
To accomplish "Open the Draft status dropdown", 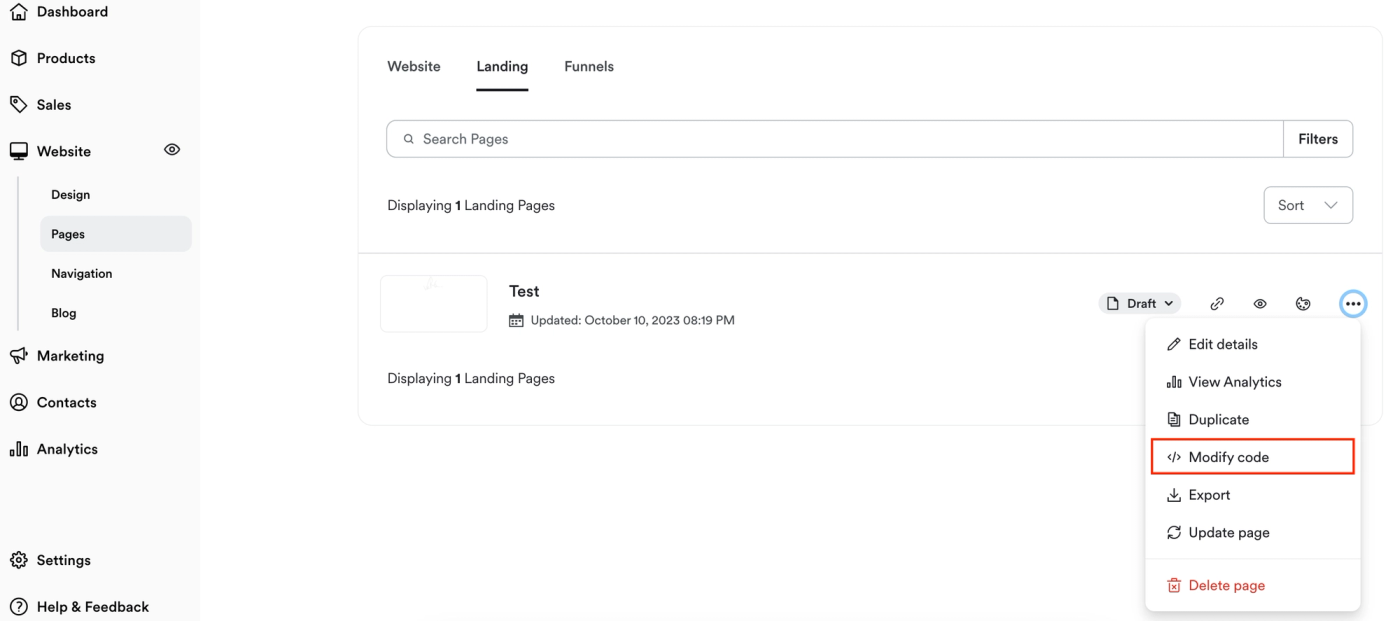I will click(x=1140, y=303).
